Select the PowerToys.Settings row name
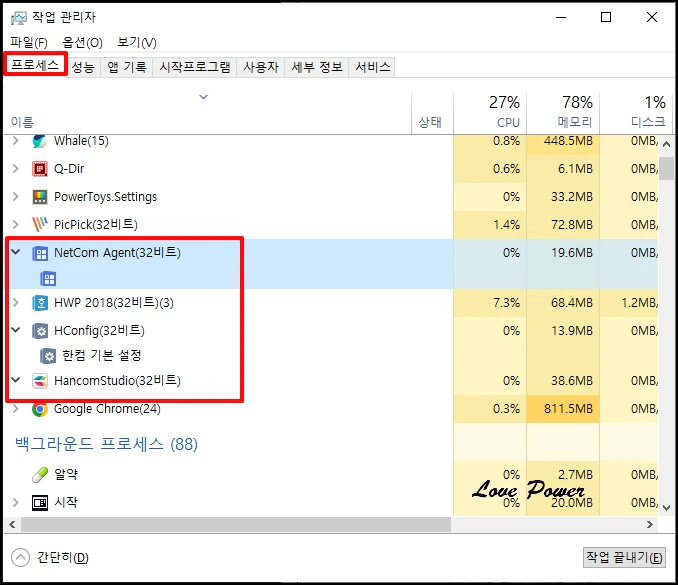The height and width of the screenshot is (585, 678). coord(106,197)
